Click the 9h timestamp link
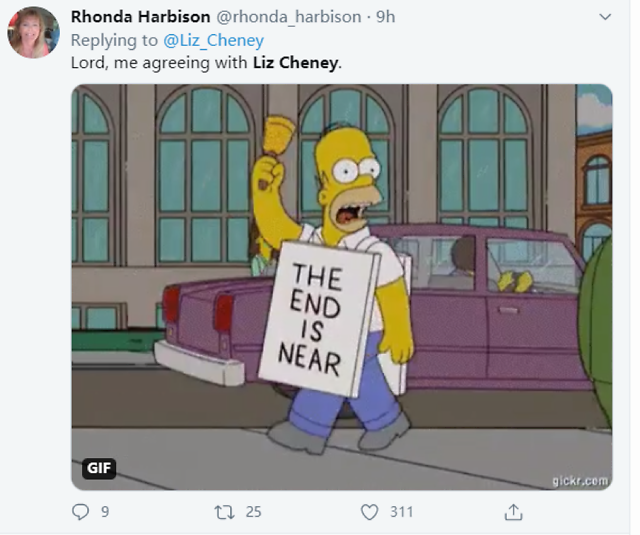 (386, 17)
